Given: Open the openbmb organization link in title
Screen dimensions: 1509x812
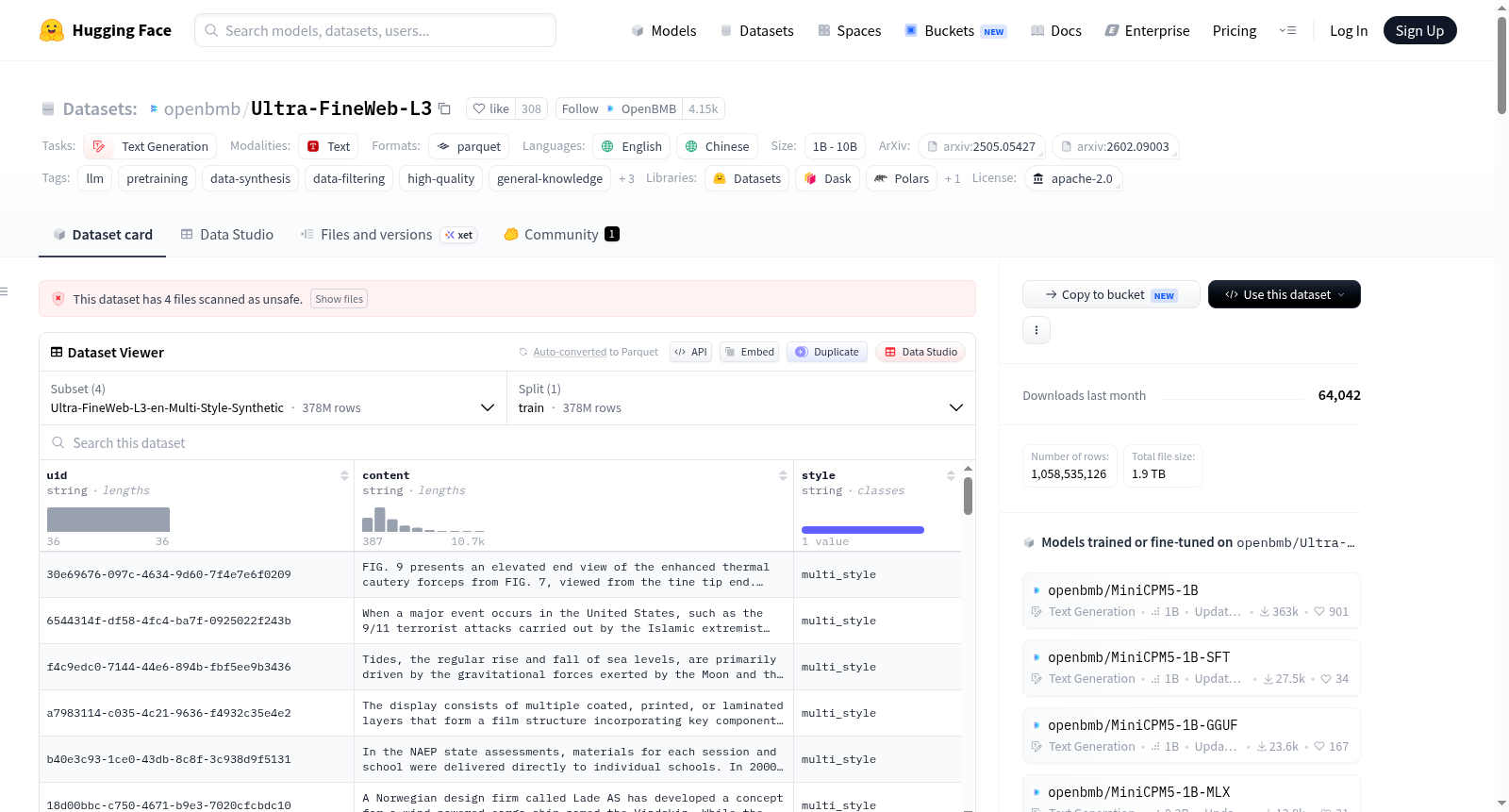Looking at the screenshot, I should coord(202,108).
